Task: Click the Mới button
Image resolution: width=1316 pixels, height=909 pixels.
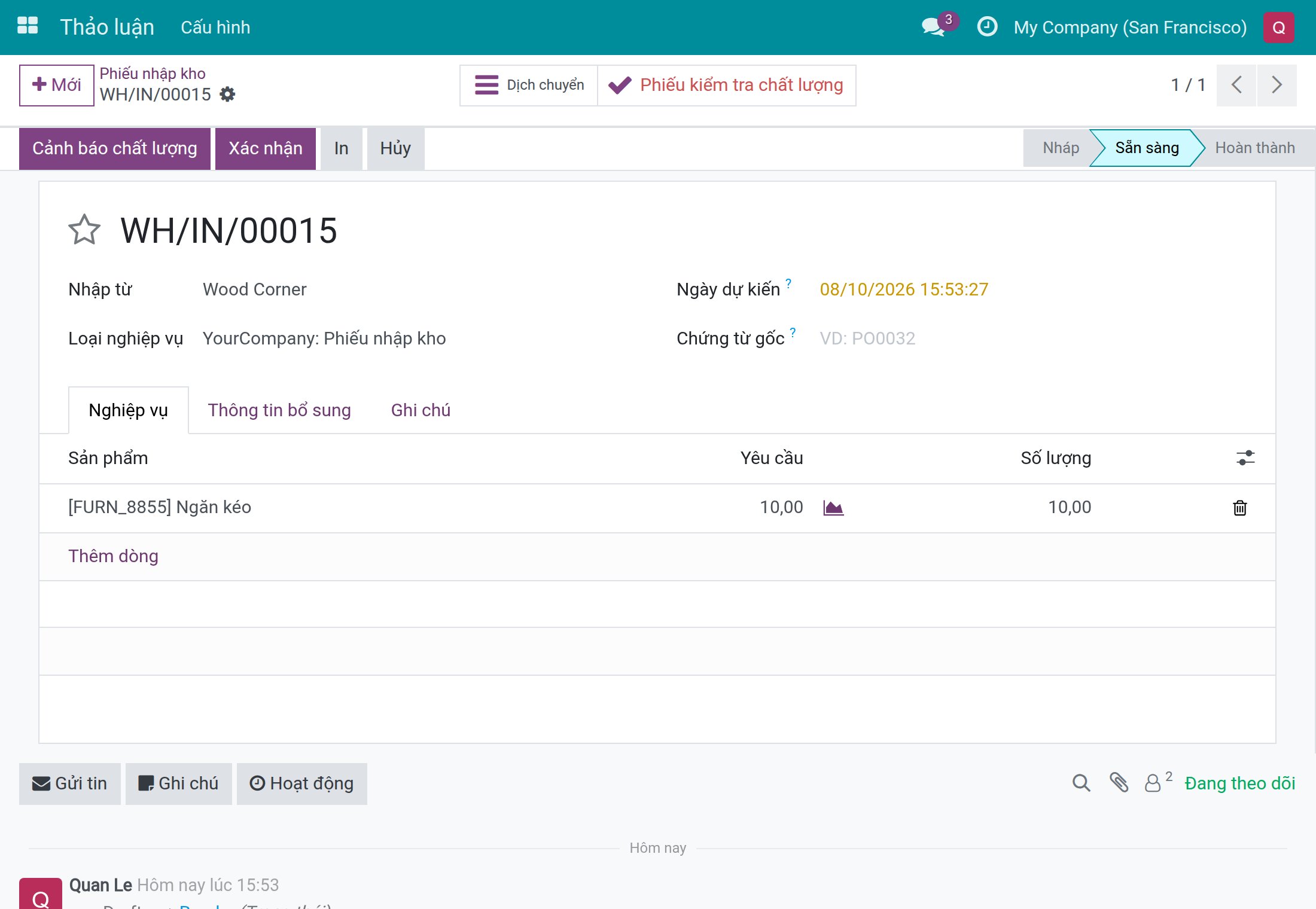Action: pos(57,86)
